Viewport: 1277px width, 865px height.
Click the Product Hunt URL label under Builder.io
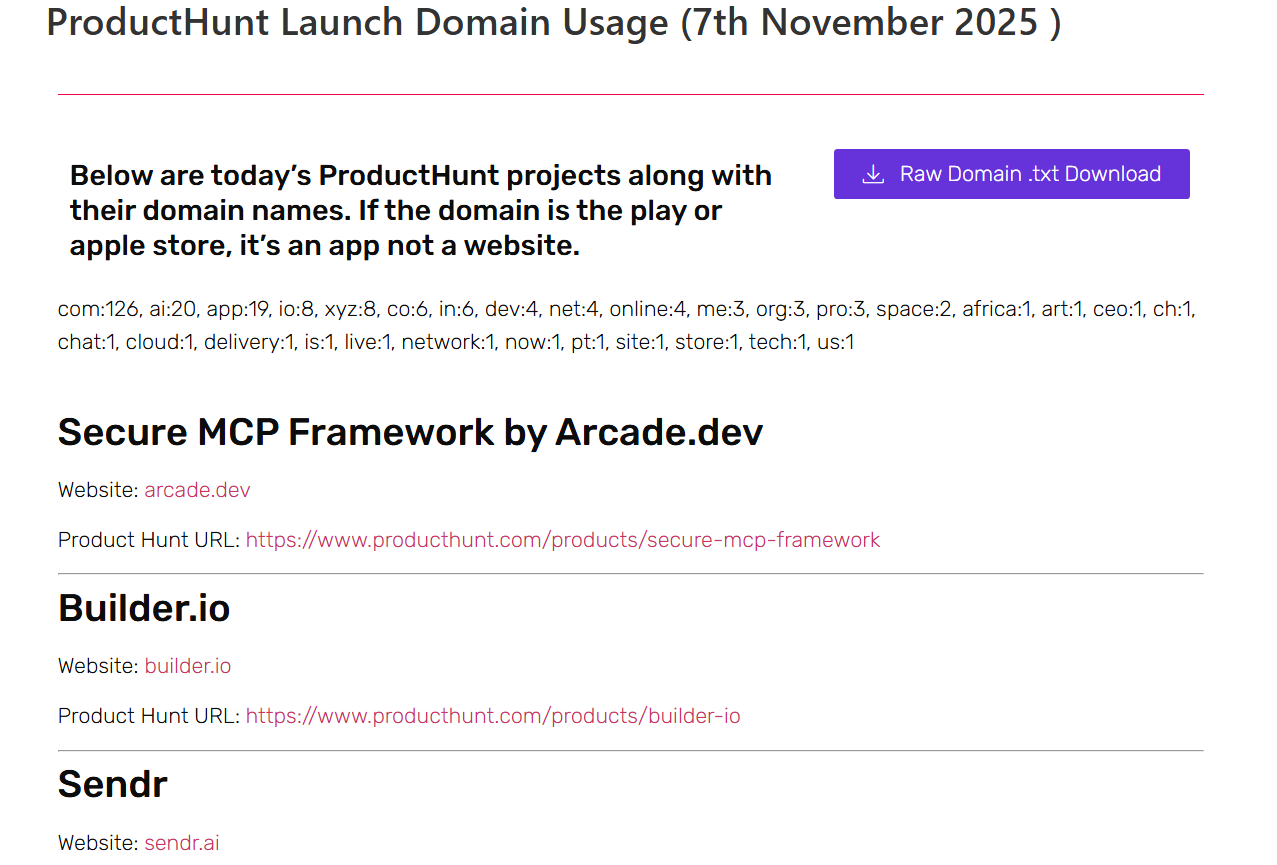147,716
